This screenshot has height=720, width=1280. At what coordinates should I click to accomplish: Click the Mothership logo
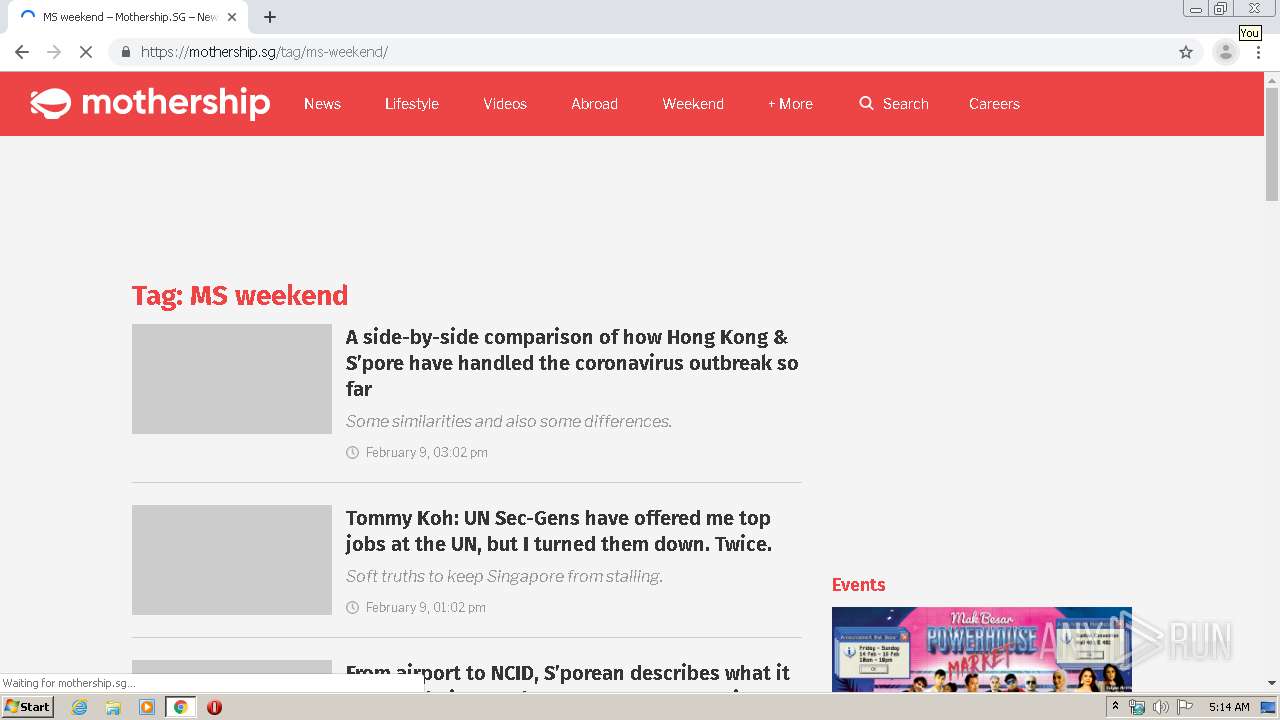(x=150, y=103)
